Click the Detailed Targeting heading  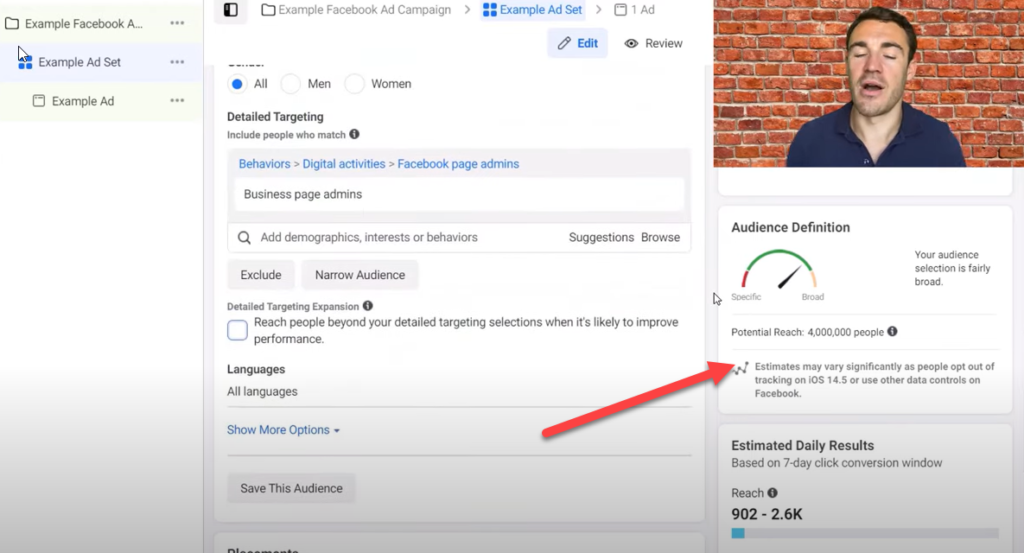point(275,116)
